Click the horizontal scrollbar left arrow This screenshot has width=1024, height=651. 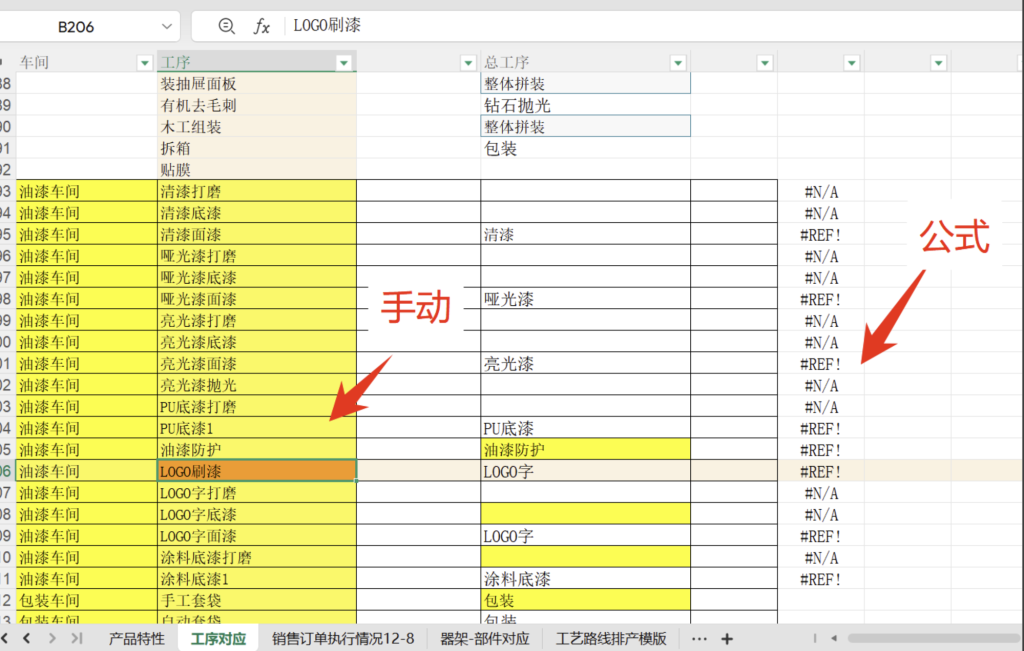[x=834, y=639]
